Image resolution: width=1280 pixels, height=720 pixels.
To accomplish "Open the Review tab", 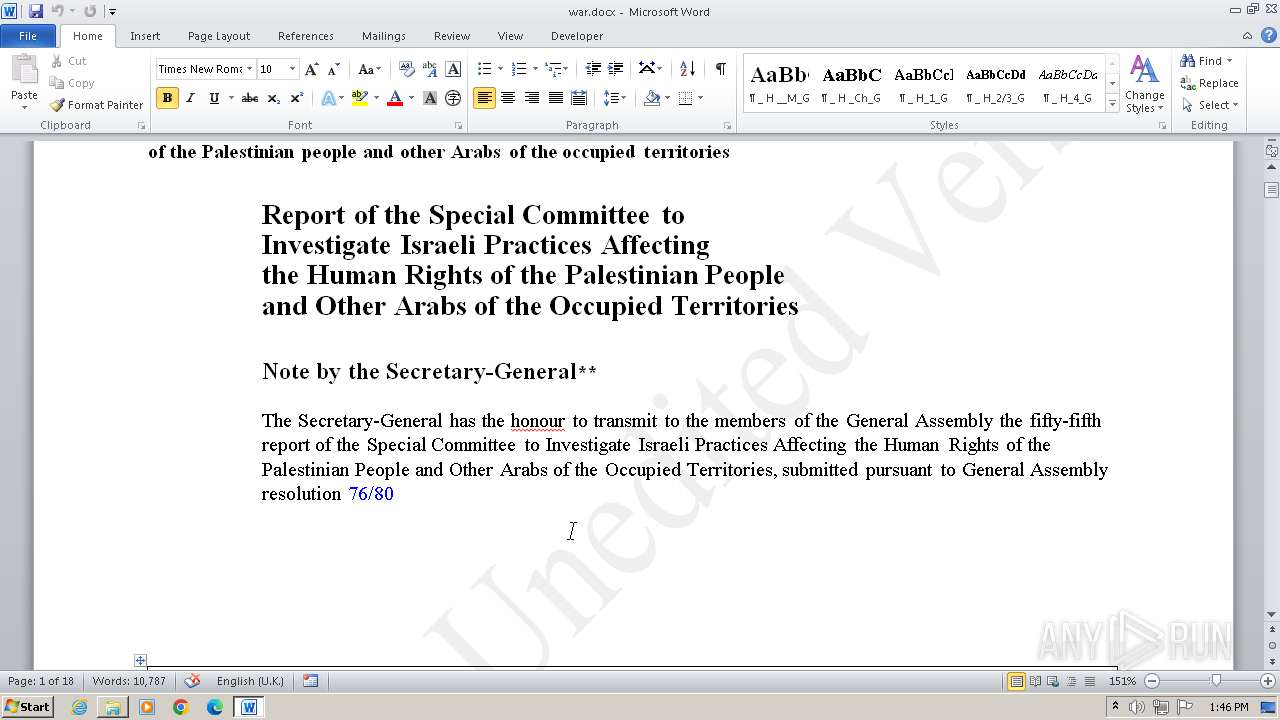I will coord(452,36).
